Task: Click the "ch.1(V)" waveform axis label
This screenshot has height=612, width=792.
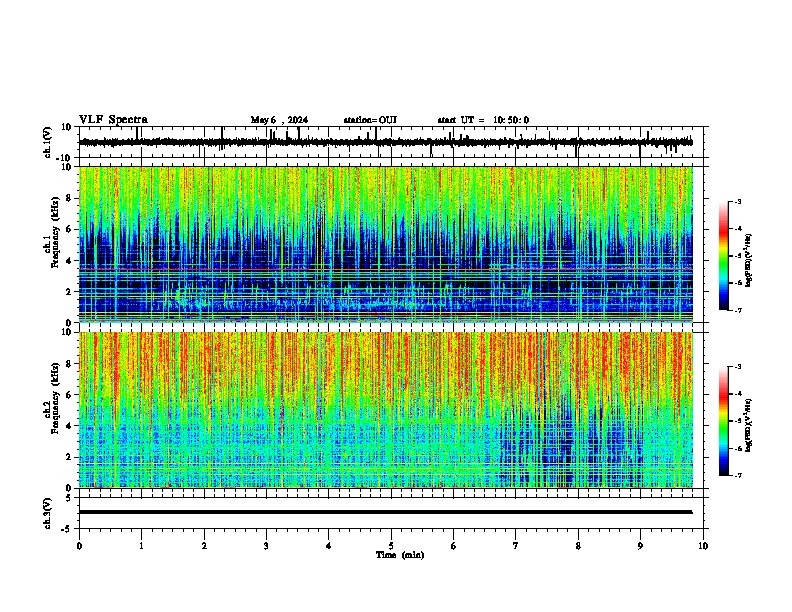Action: coord(48,142)
